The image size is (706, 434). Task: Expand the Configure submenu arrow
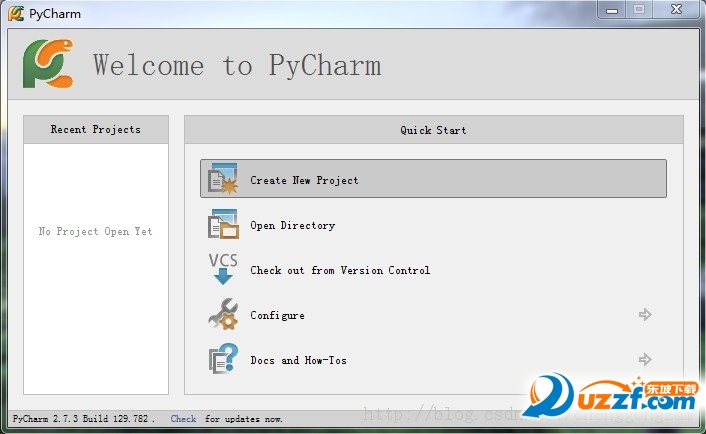point(645,314)
